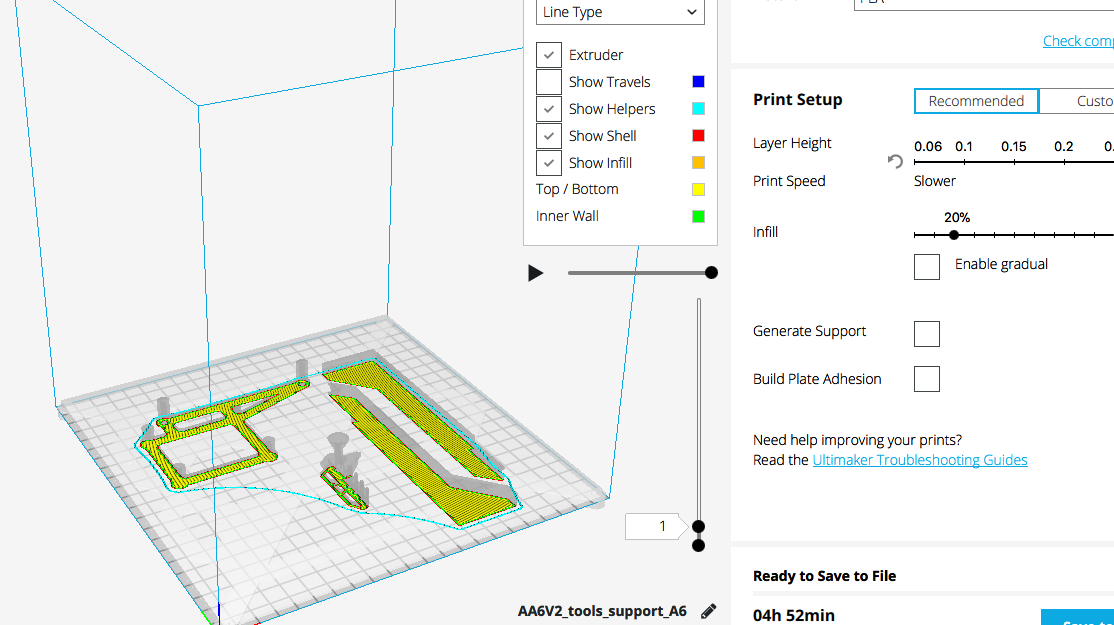Click the green Inner Wall swatch
Screen dimensions: 1114x625
click(x=698, y=216)
